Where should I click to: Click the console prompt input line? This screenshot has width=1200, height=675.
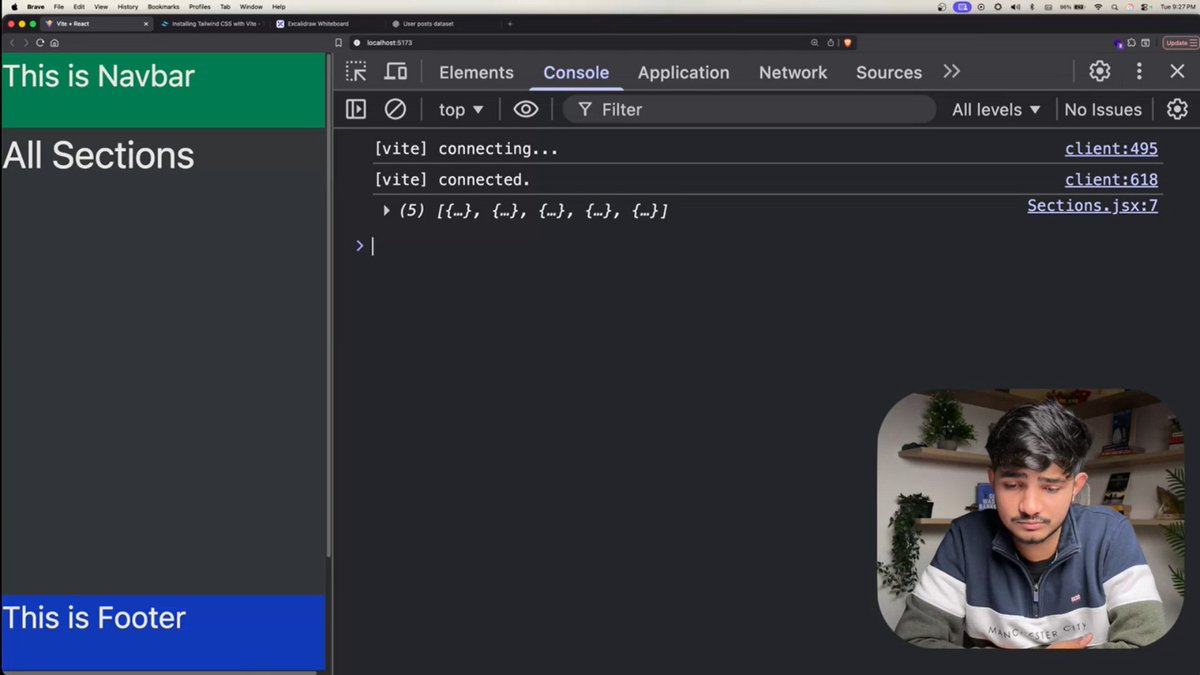(x=765, y=246)
